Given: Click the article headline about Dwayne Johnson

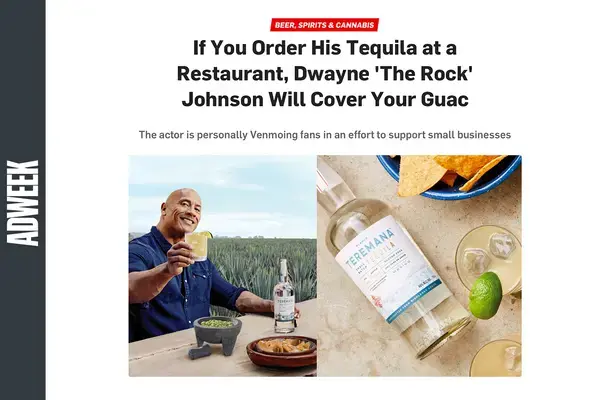Looking at the screenshot, I should 324,73.
